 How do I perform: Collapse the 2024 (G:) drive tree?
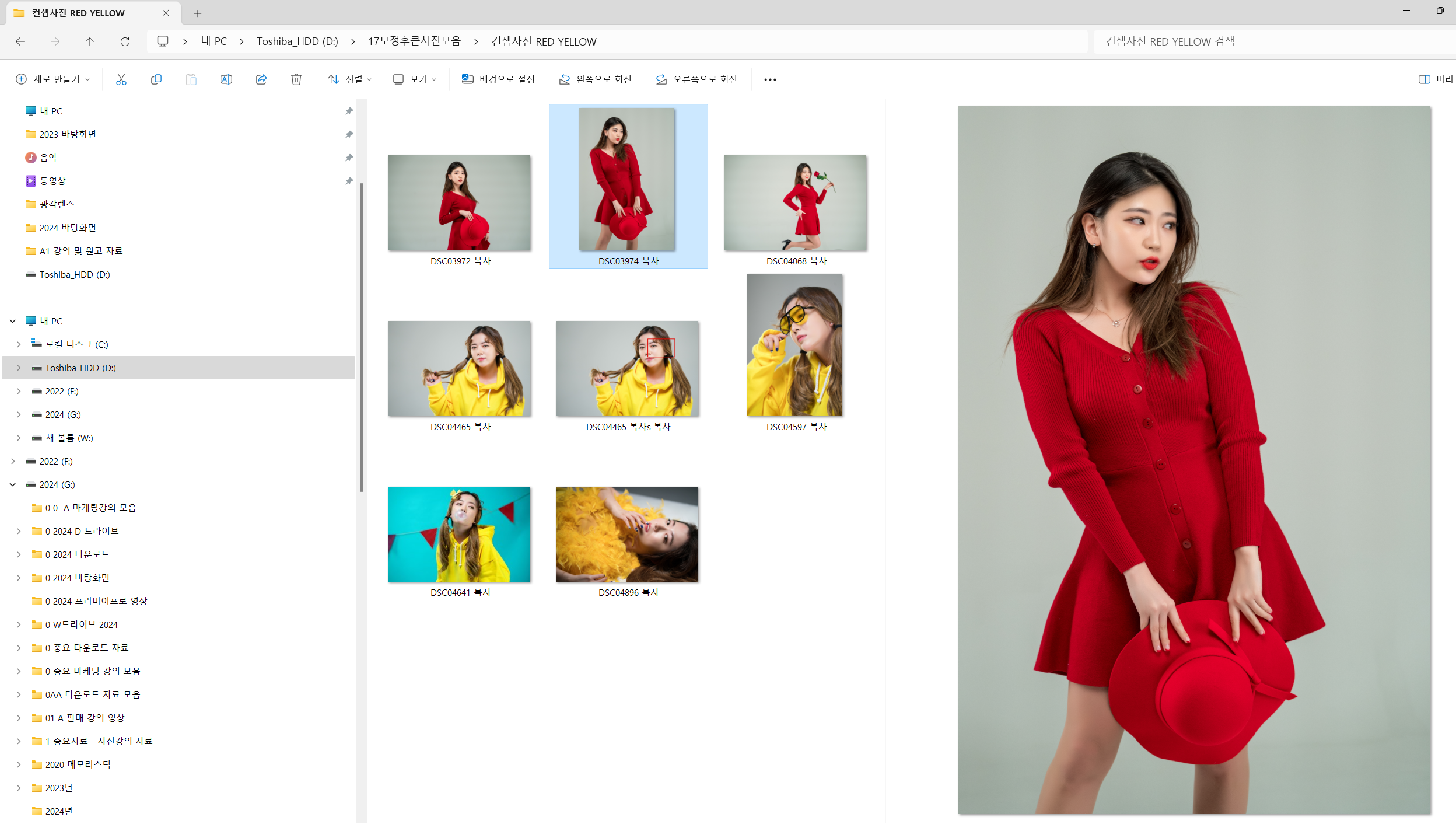coord(13,484)
